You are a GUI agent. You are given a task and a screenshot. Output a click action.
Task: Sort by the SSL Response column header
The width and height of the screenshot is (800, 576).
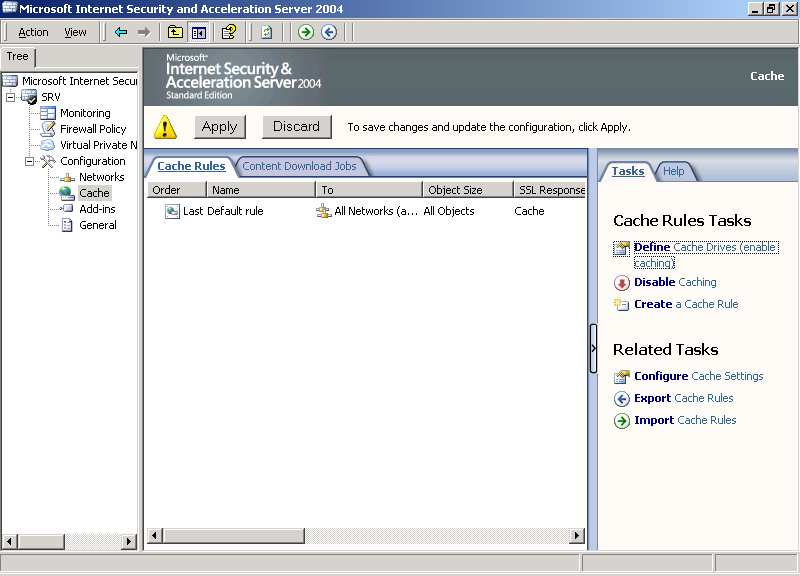[x=549, y=190]
